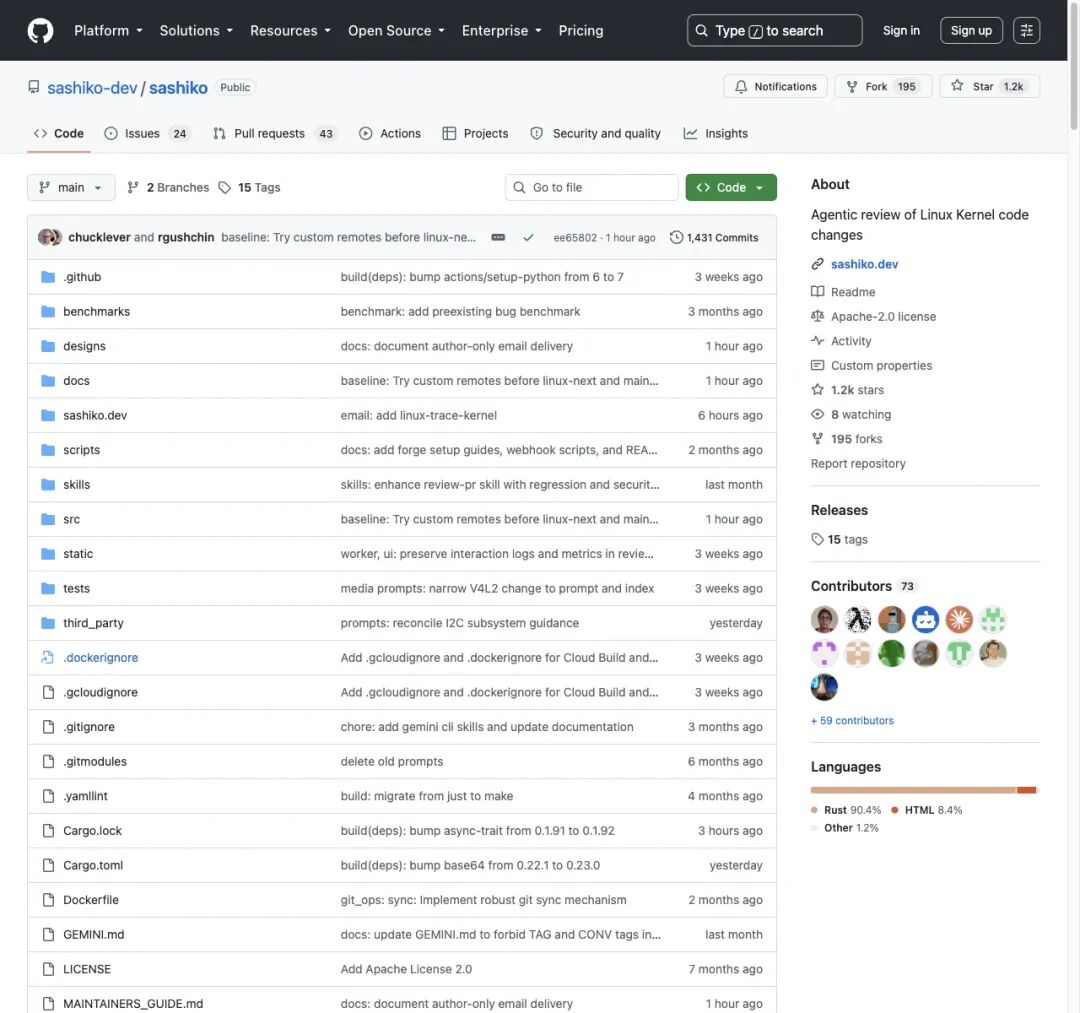1080x1013 pixels.
Task: Expand the green Code dropdown button
Action: point(731,187)
